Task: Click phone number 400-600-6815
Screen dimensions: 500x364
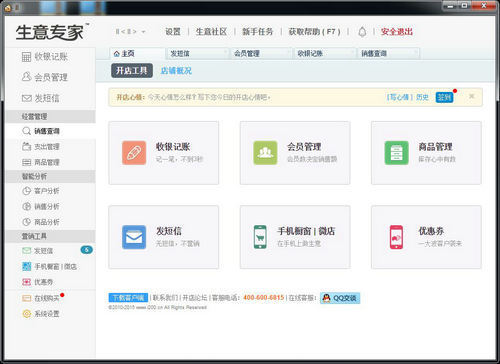Action: (x=263, y=297)
